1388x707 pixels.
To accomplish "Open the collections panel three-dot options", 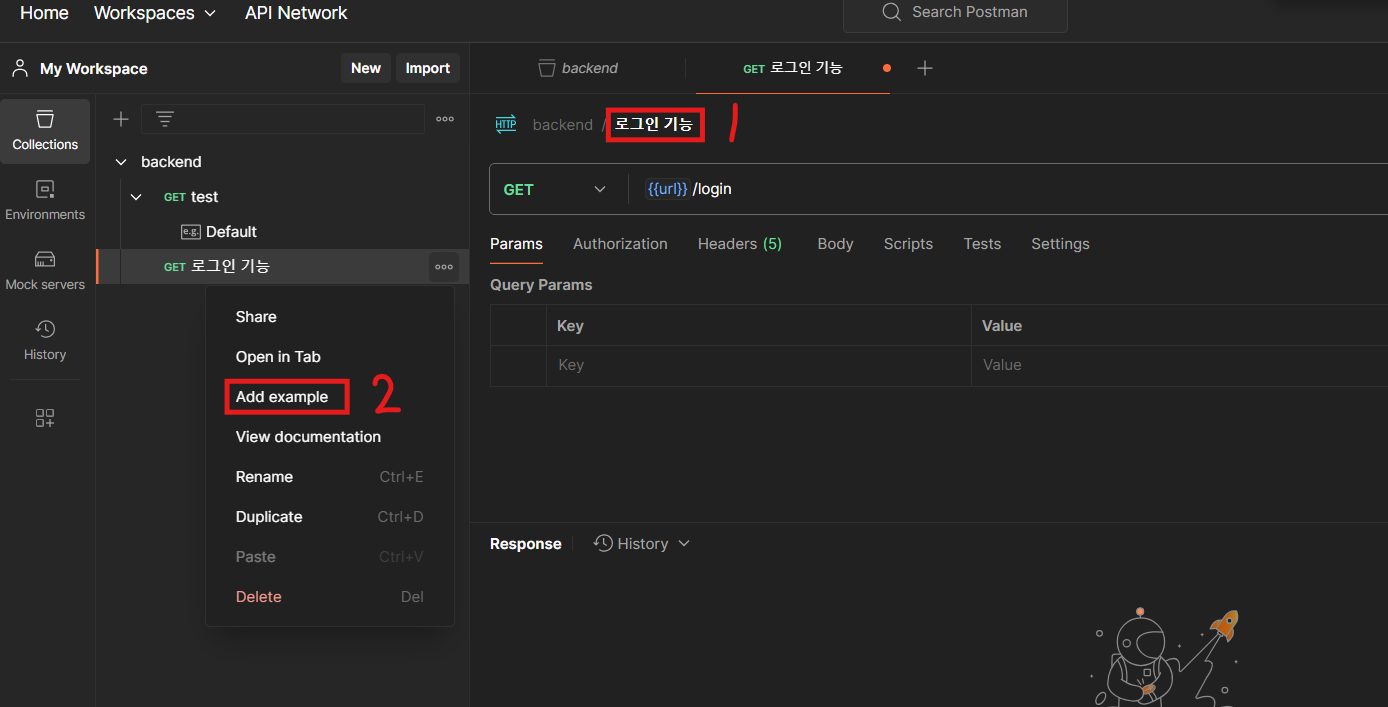I will tap(445, 119).
